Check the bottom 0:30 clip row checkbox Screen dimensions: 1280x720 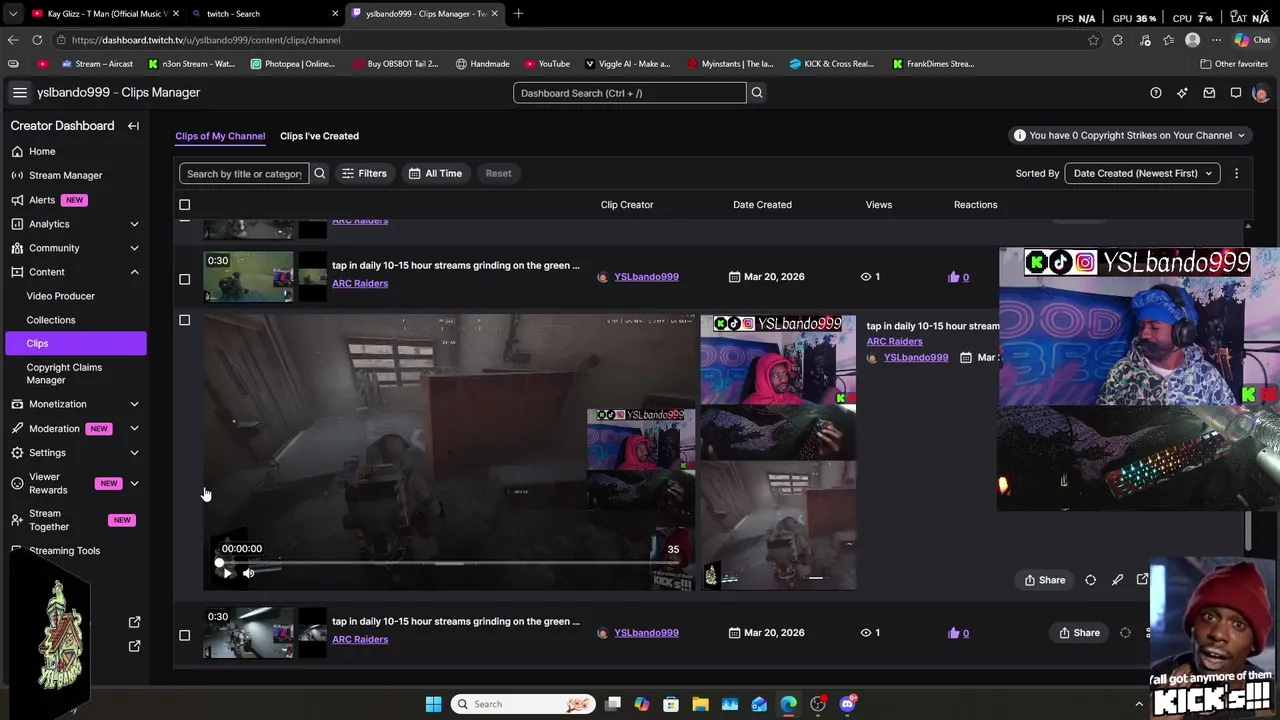pos(184,635)
